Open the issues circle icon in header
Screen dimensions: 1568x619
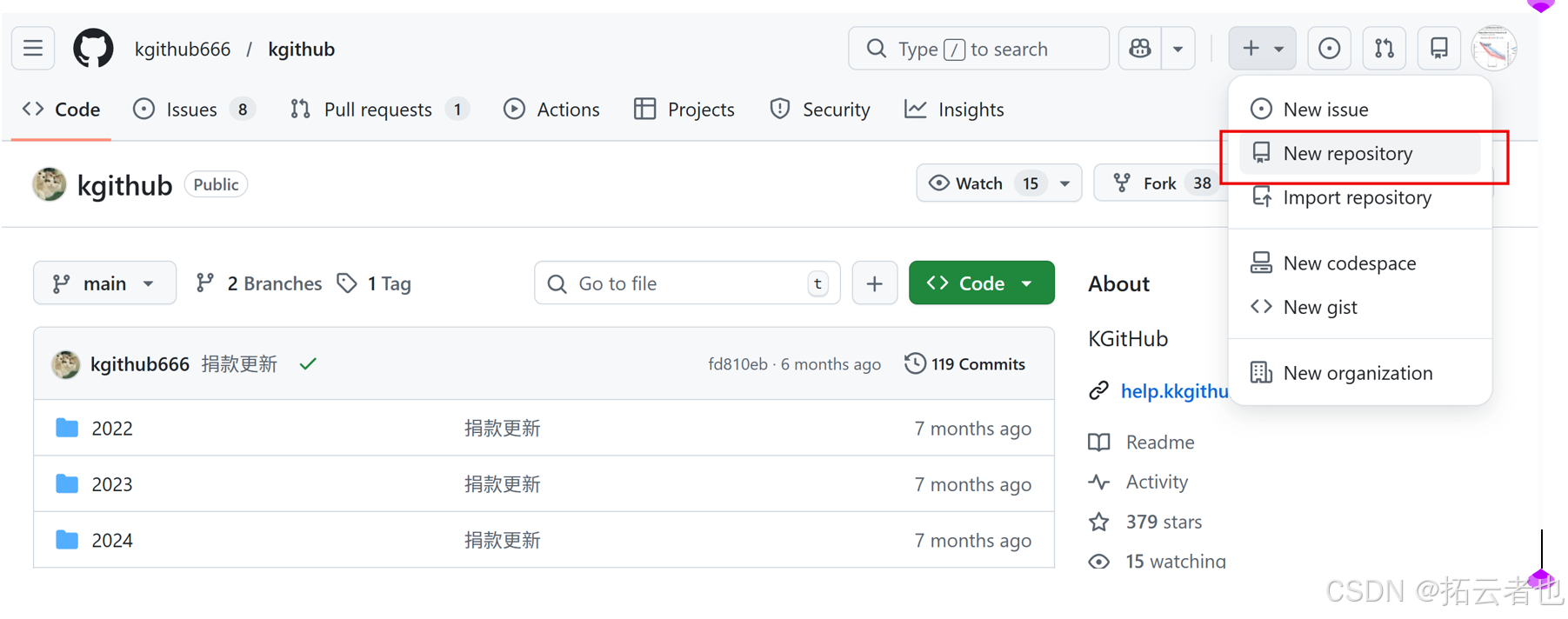click(1329, 49)
